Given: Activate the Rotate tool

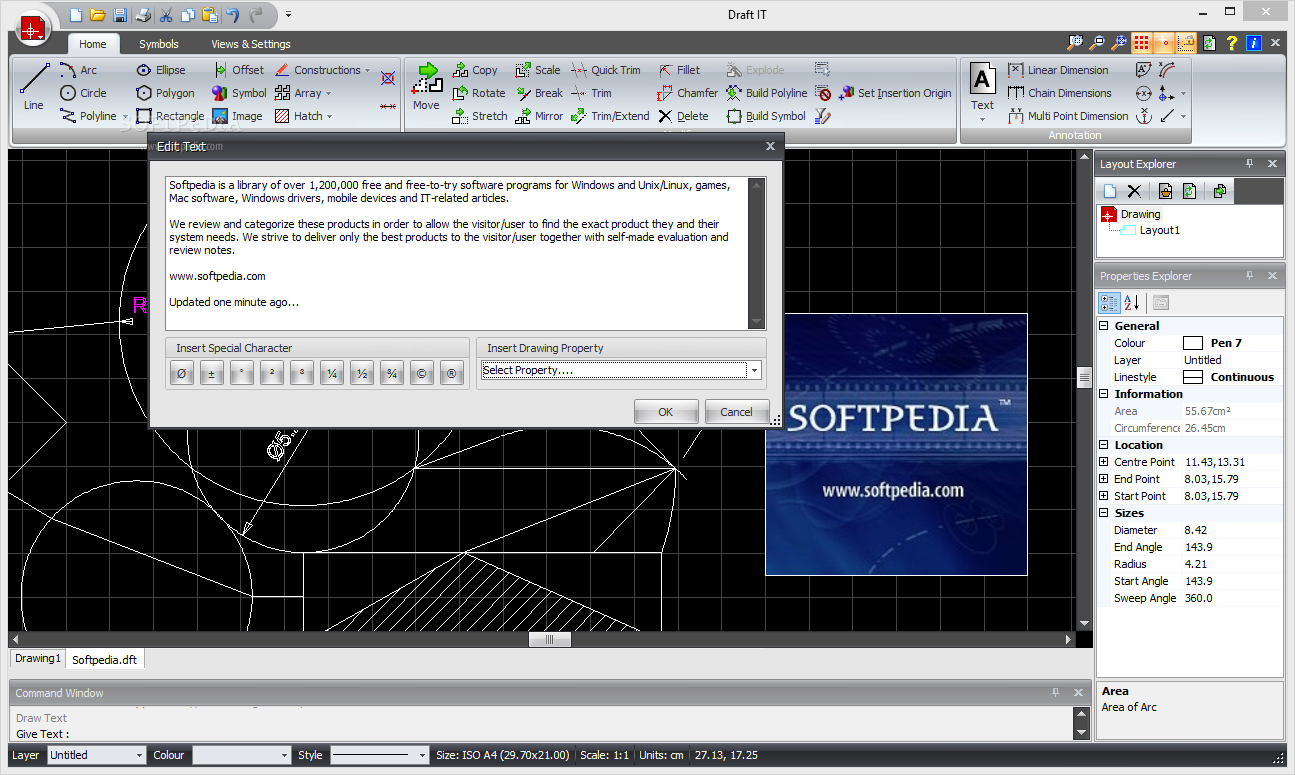Looking at the screenshot, I should [478, 93].
